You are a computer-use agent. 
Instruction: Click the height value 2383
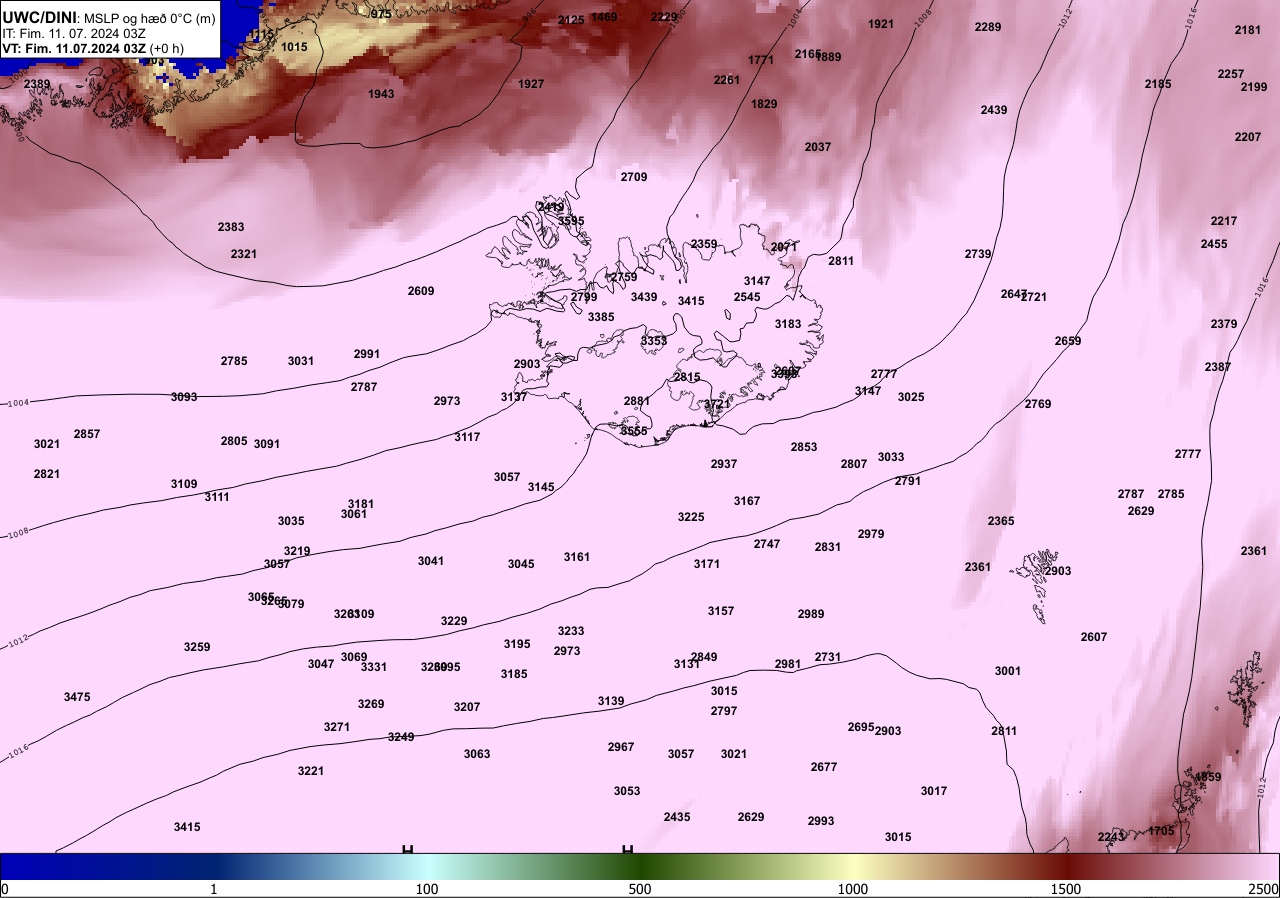click(231, 227)
